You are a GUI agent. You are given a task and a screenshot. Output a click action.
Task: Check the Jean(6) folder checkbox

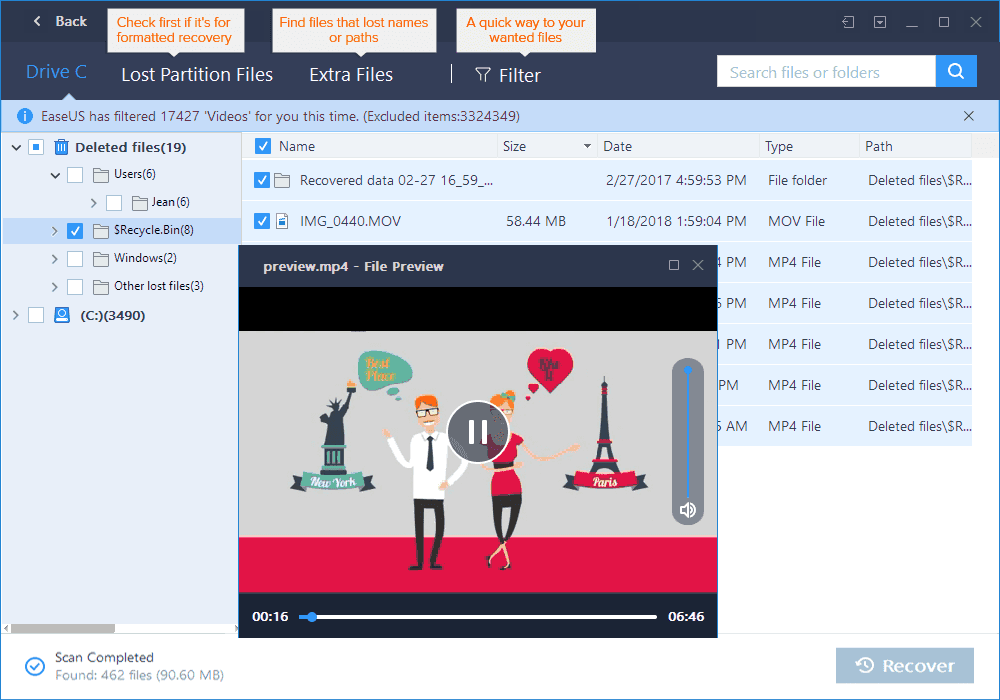point(114,203)
